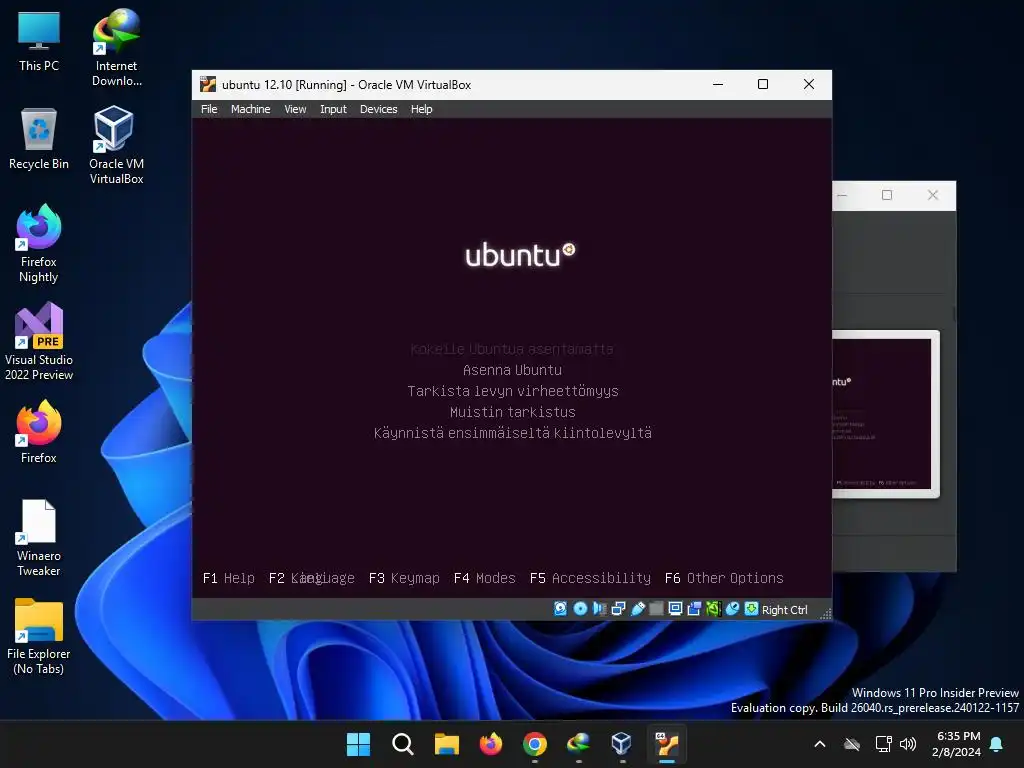Click the keyboard capture arrow icon near Right Ctrl
Viewport: 1024px width, 768px height.
(751, 609)
